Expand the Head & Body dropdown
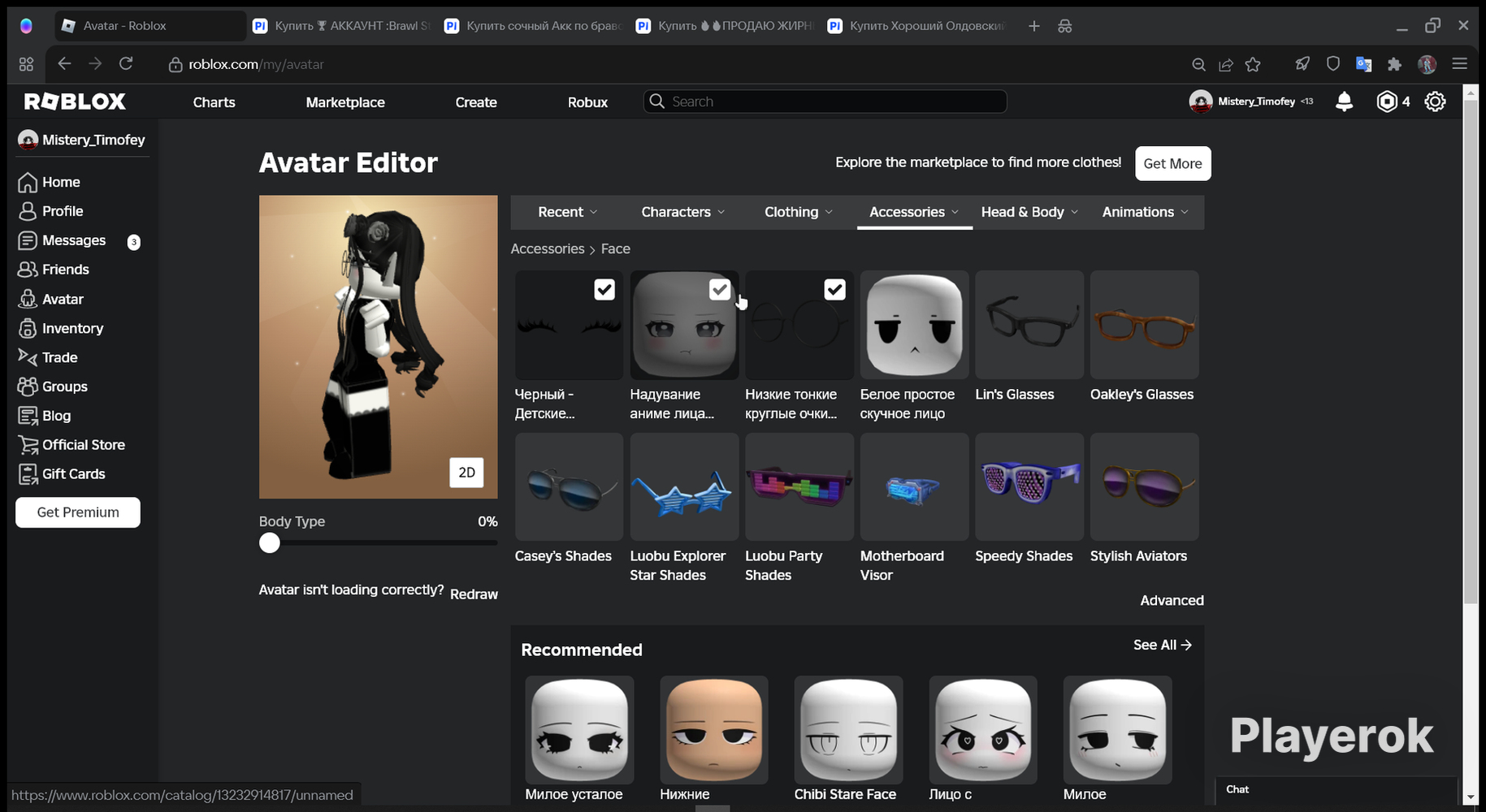1486x812 pixels. click(1030, 212)
